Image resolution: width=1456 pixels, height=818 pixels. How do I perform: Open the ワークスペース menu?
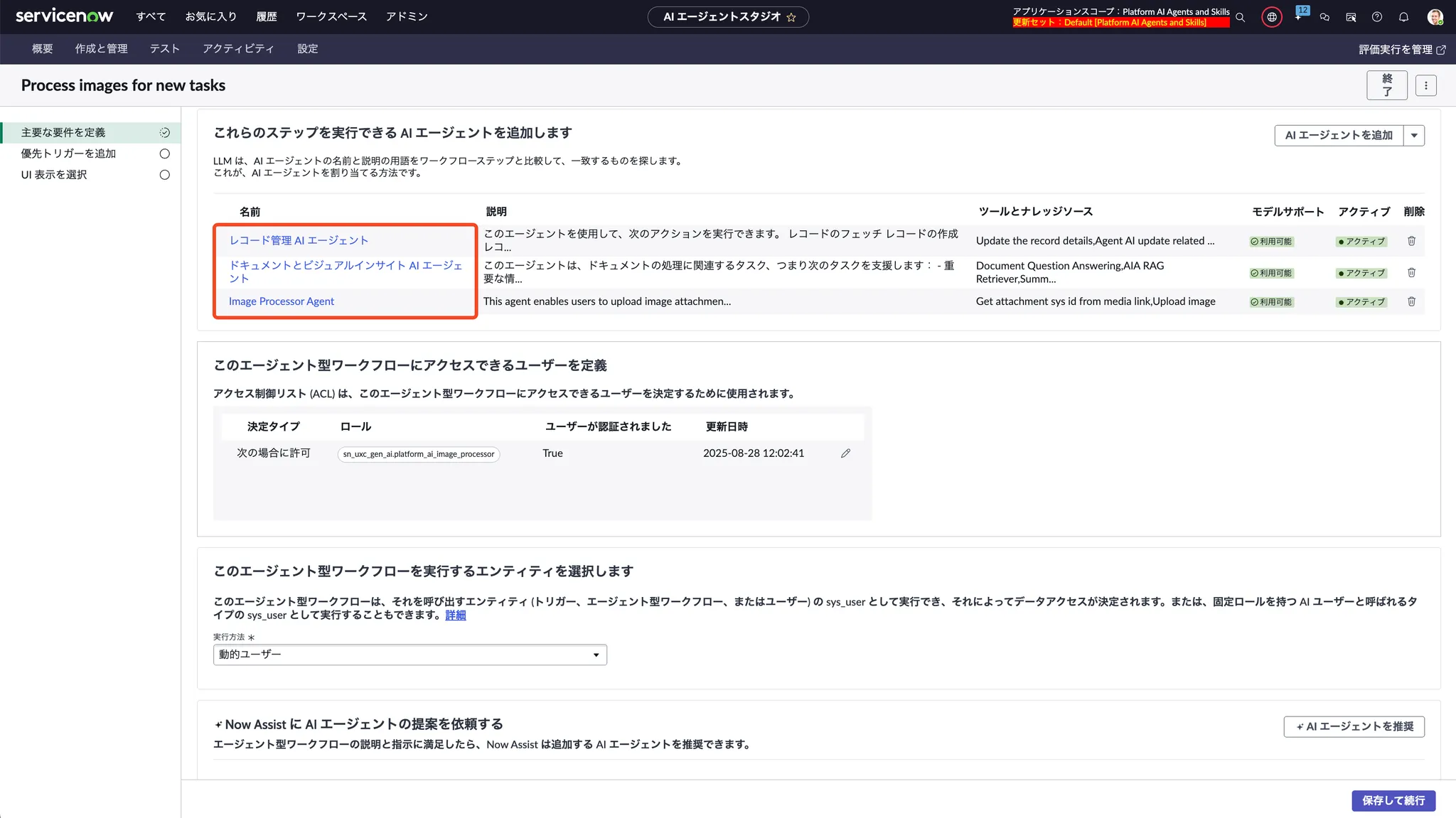point(331,16)
